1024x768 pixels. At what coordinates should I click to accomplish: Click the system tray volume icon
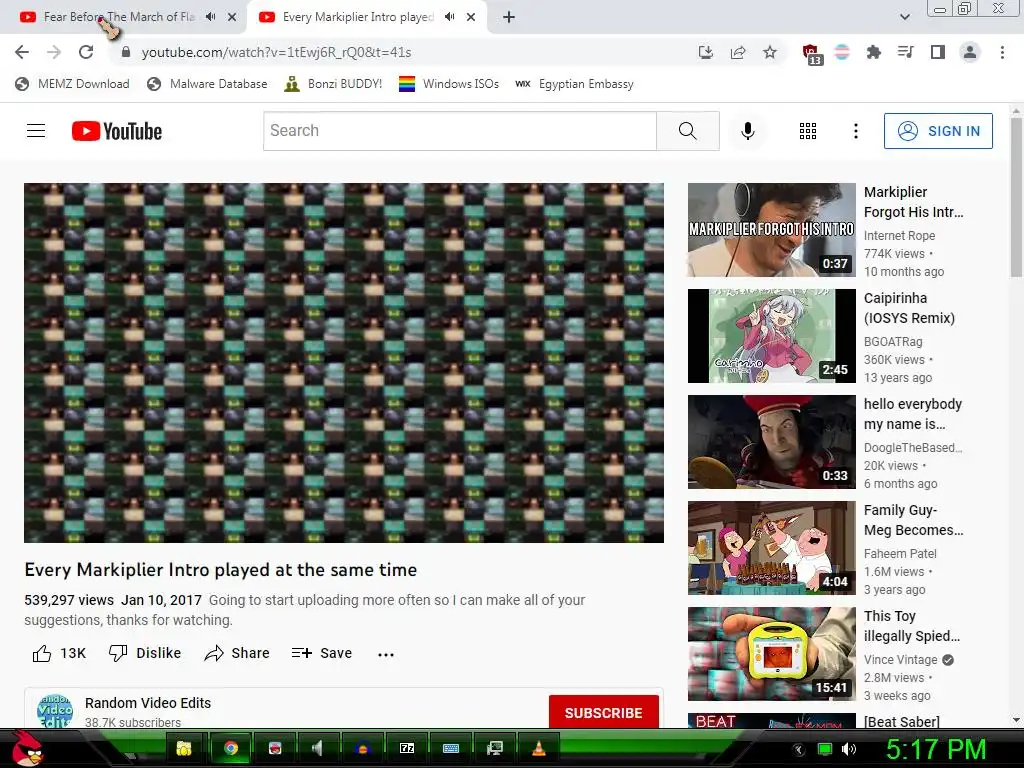point(849,749)
